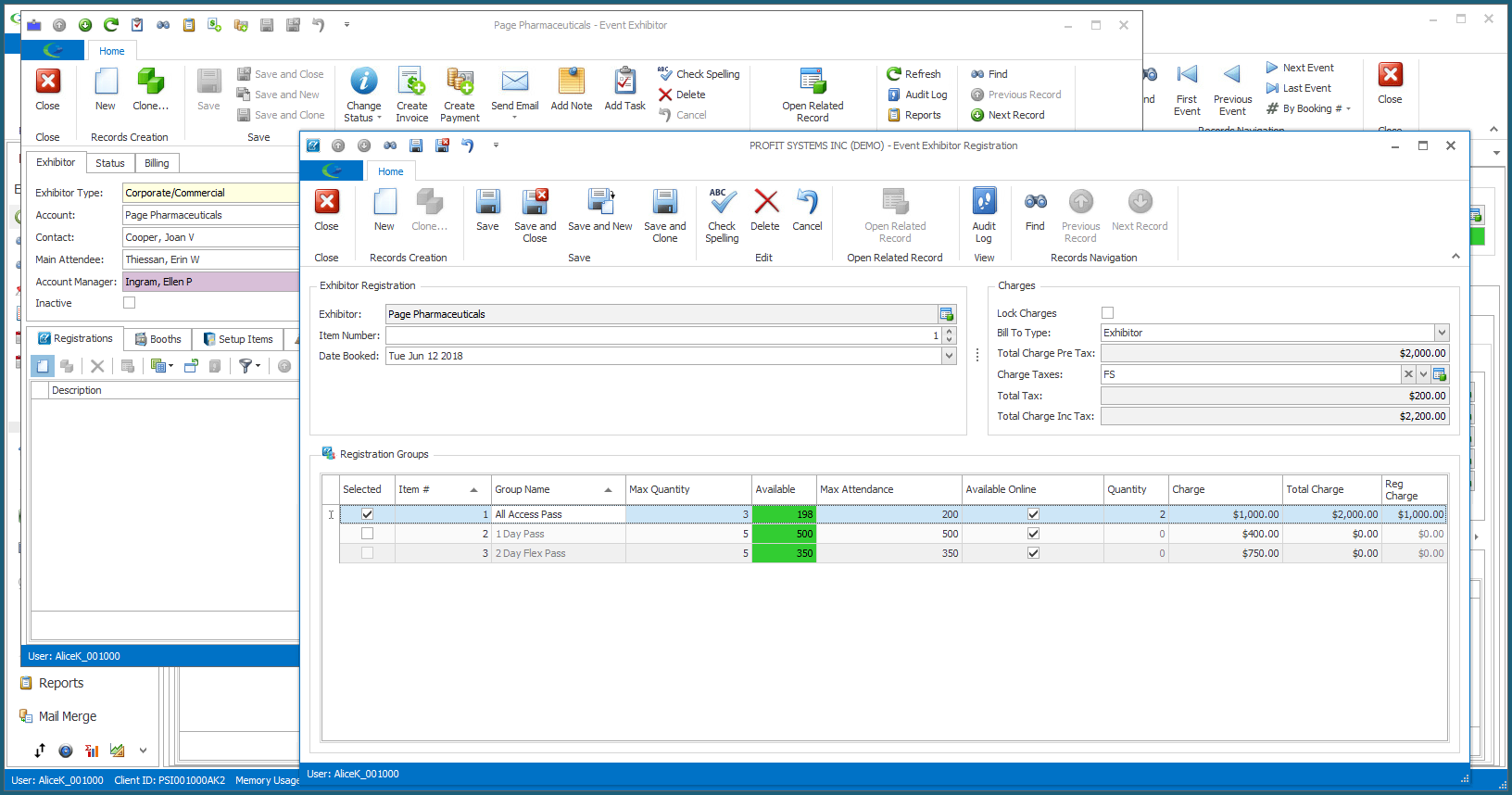Open Audit Log in Registration window
Image resolution: width=1512 pixels, height=795 pixels.
984,216
